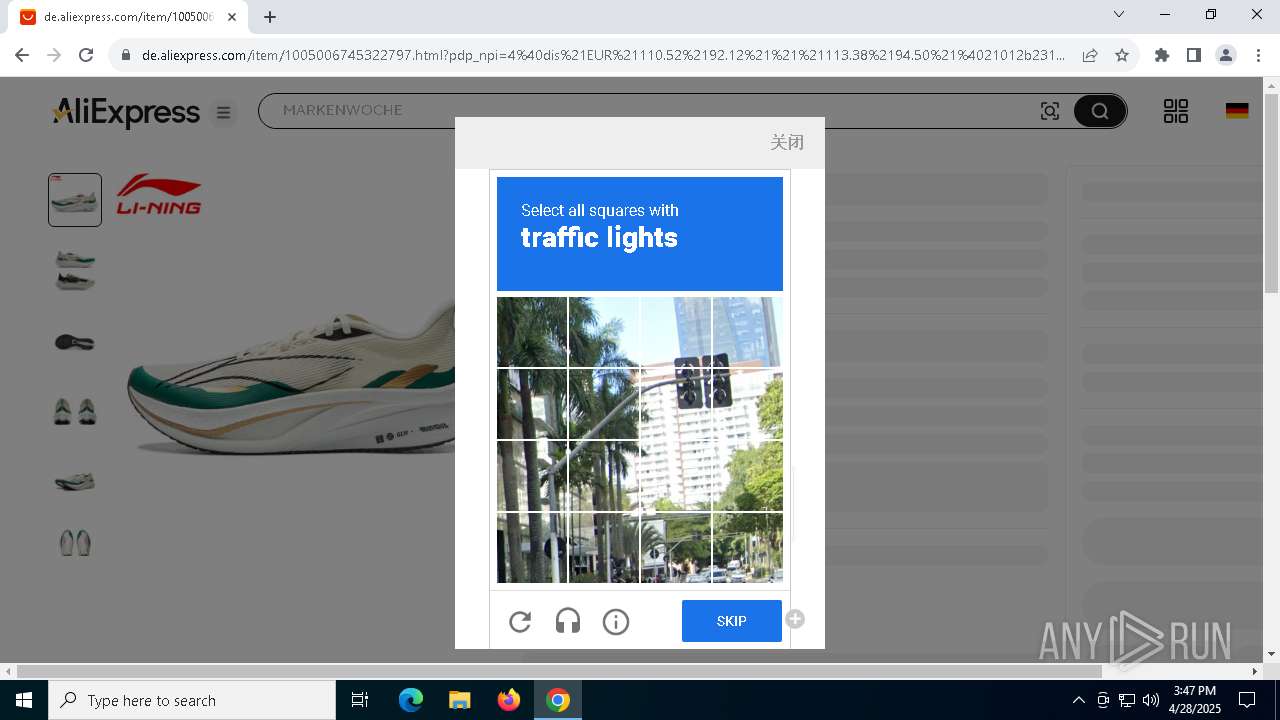Open the Windows Start menu

tap(24, 700)
